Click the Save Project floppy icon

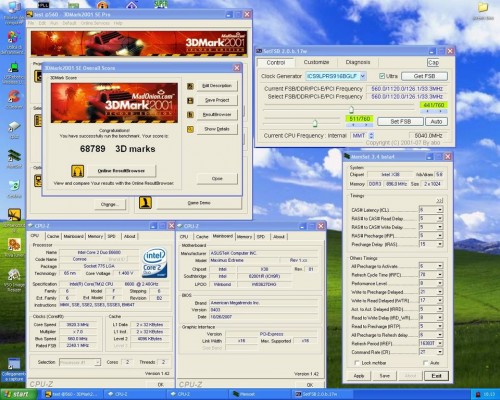click(x=190, y=100)
